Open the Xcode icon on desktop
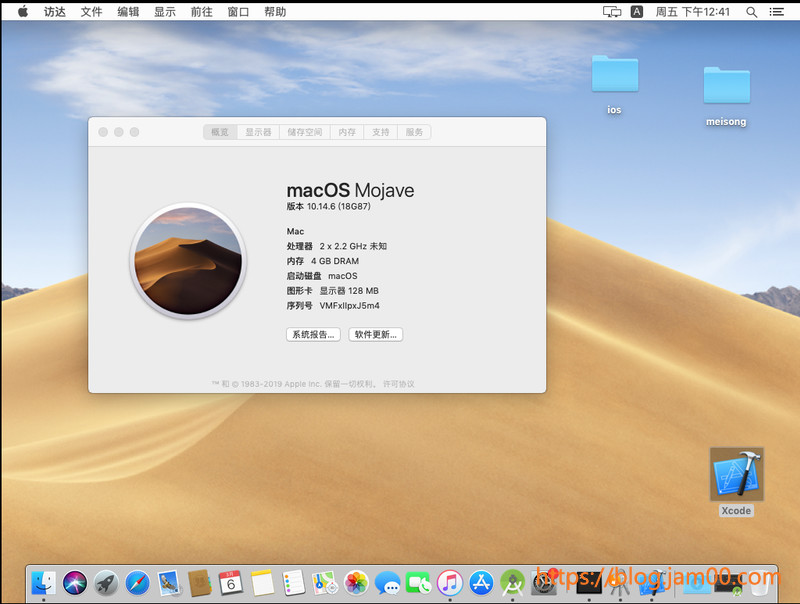 pos(736,475)
